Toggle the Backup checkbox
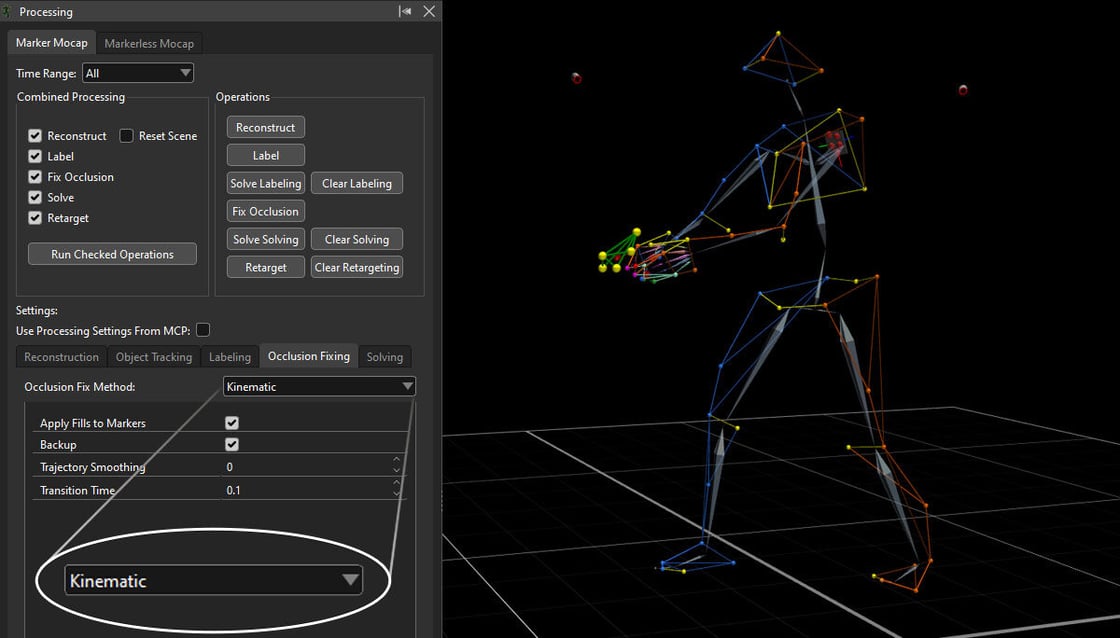Screen dimensions: 1120x638 (231, 444)
